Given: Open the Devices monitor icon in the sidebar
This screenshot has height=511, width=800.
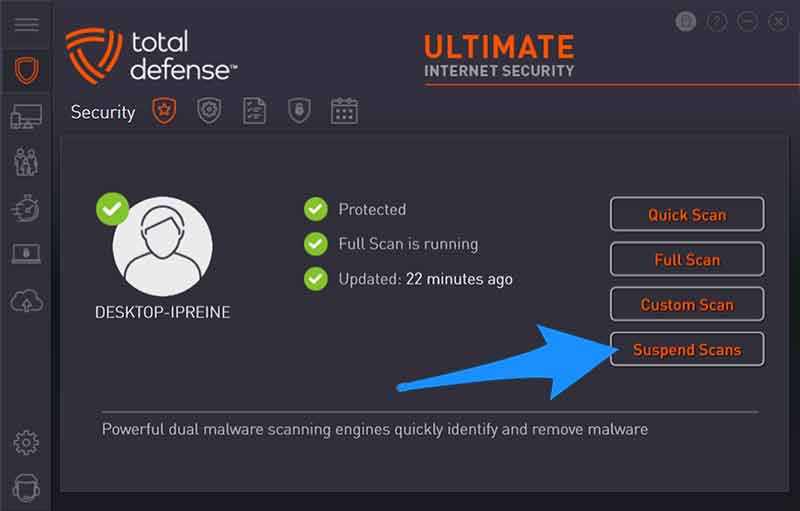Looking at the screenshot, I should [x=26, y=116].
